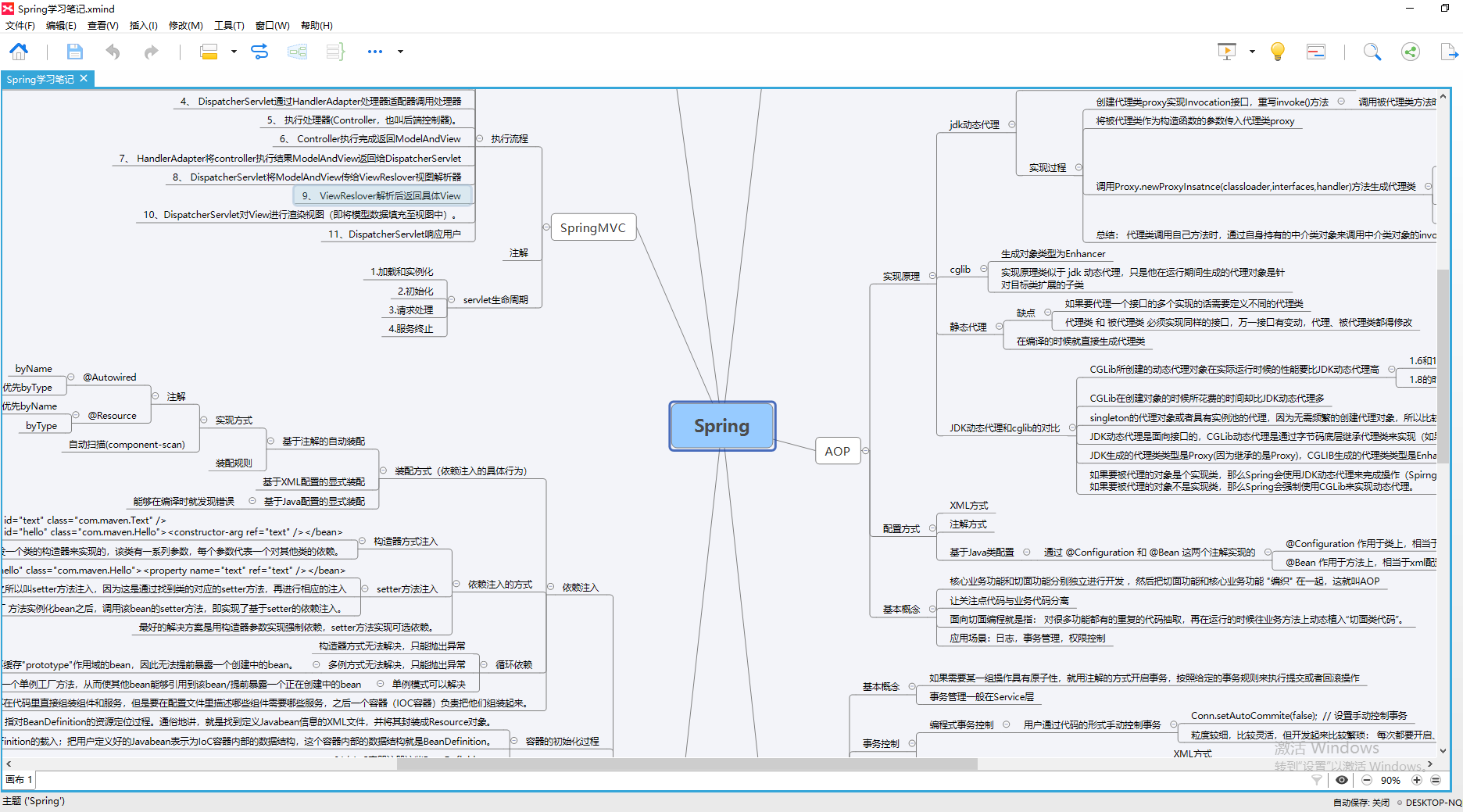Image resolution: width=1463 pixels, height=812 pixels.
Task: Zoom out with the minus button
Action: [1367, 780]
